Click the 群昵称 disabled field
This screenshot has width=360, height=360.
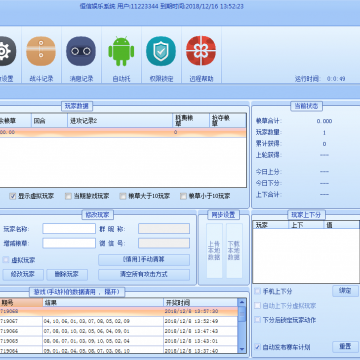click(164, 229)
